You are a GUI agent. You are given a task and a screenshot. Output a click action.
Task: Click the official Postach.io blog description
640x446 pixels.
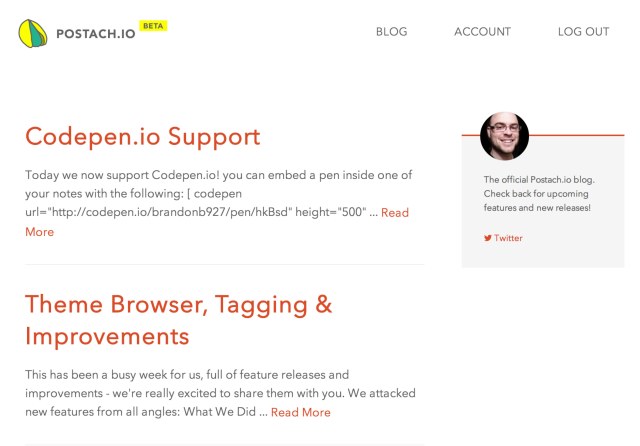[x=539, y=193]
